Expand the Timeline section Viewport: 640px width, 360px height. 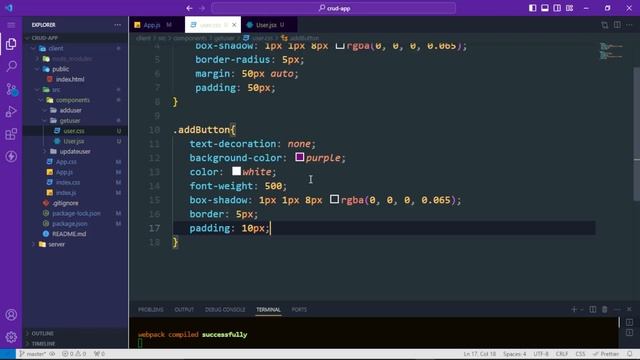point(75,344)
